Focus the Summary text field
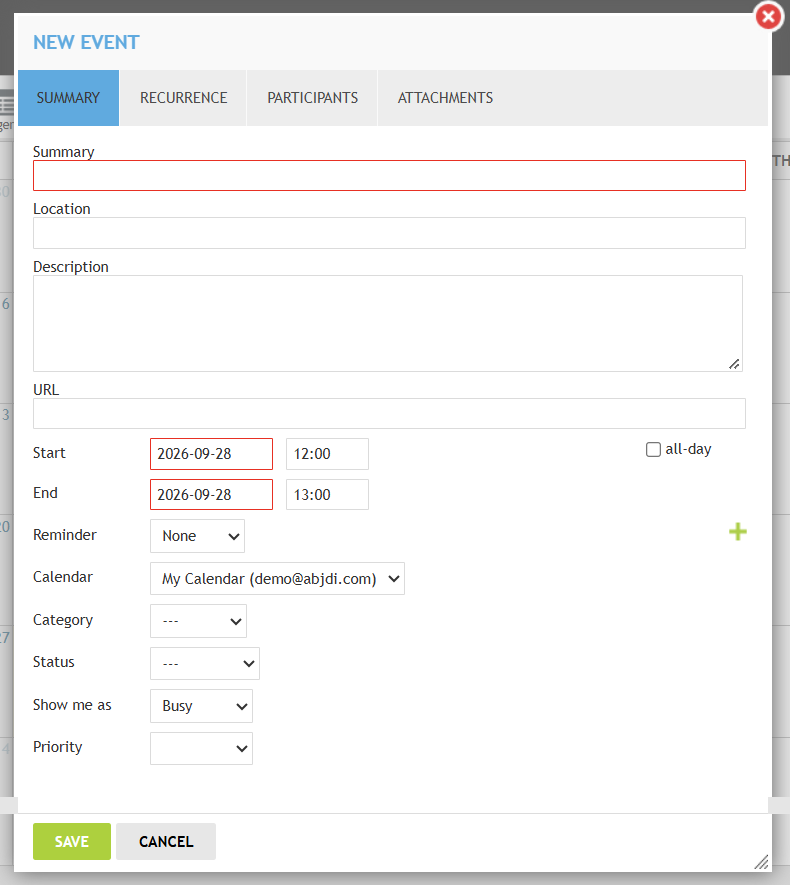Viewport: 790px width, 885px height. pos(389,176)
